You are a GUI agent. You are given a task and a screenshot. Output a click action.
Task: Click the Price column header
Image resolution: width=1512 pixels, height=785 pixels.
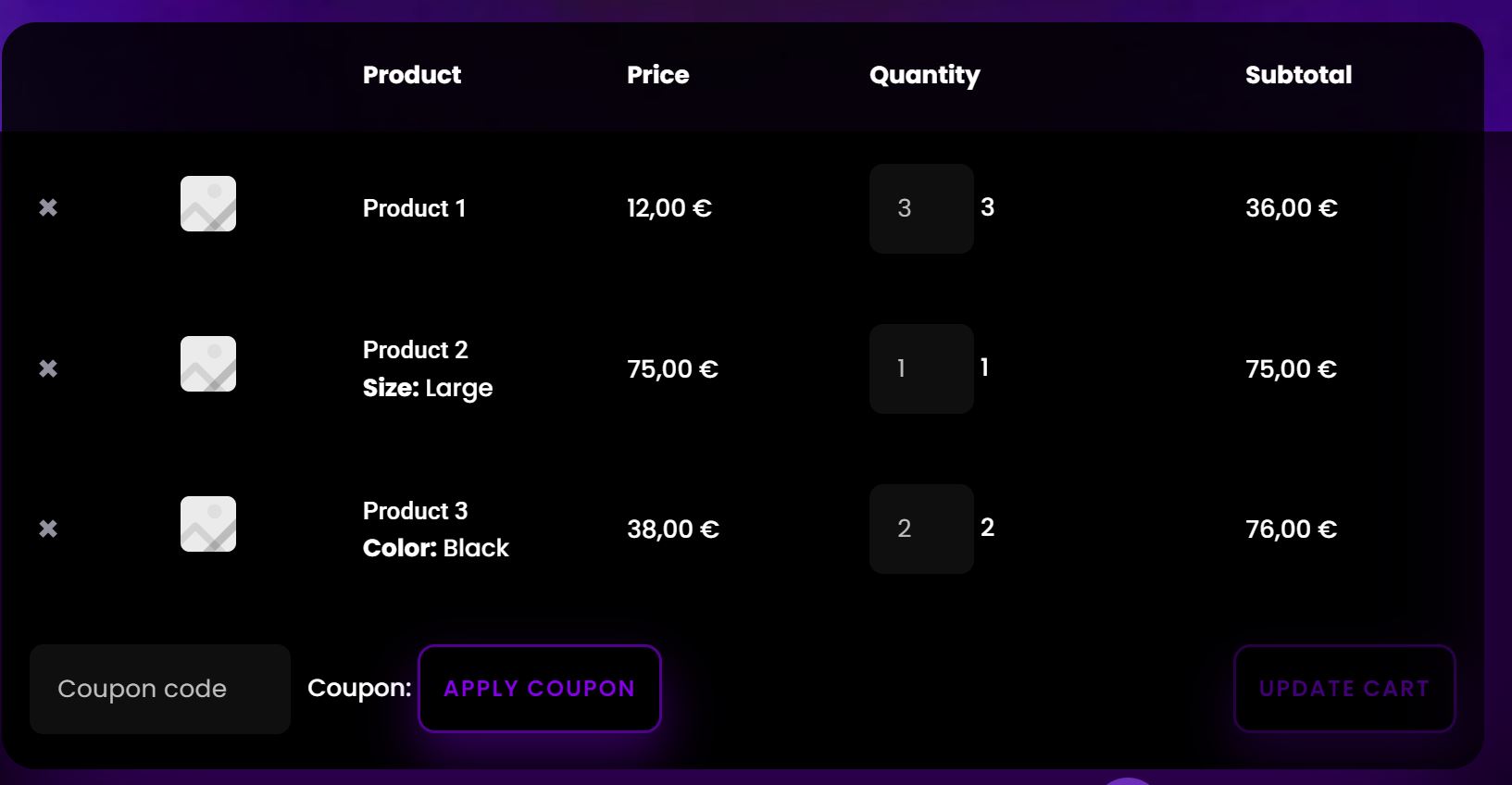658,75
